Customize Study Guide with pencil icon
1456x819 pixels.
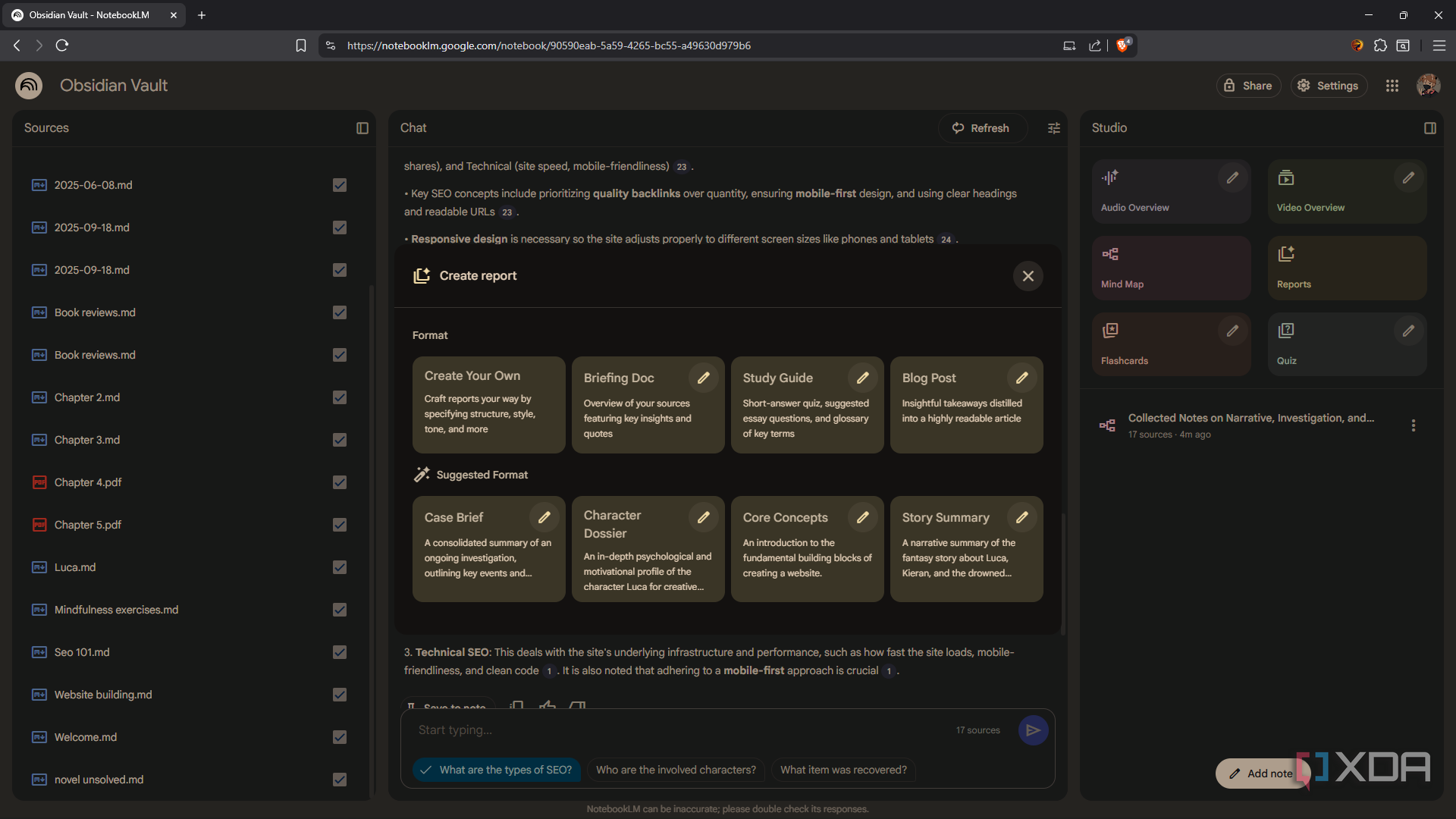coord(863,378)
